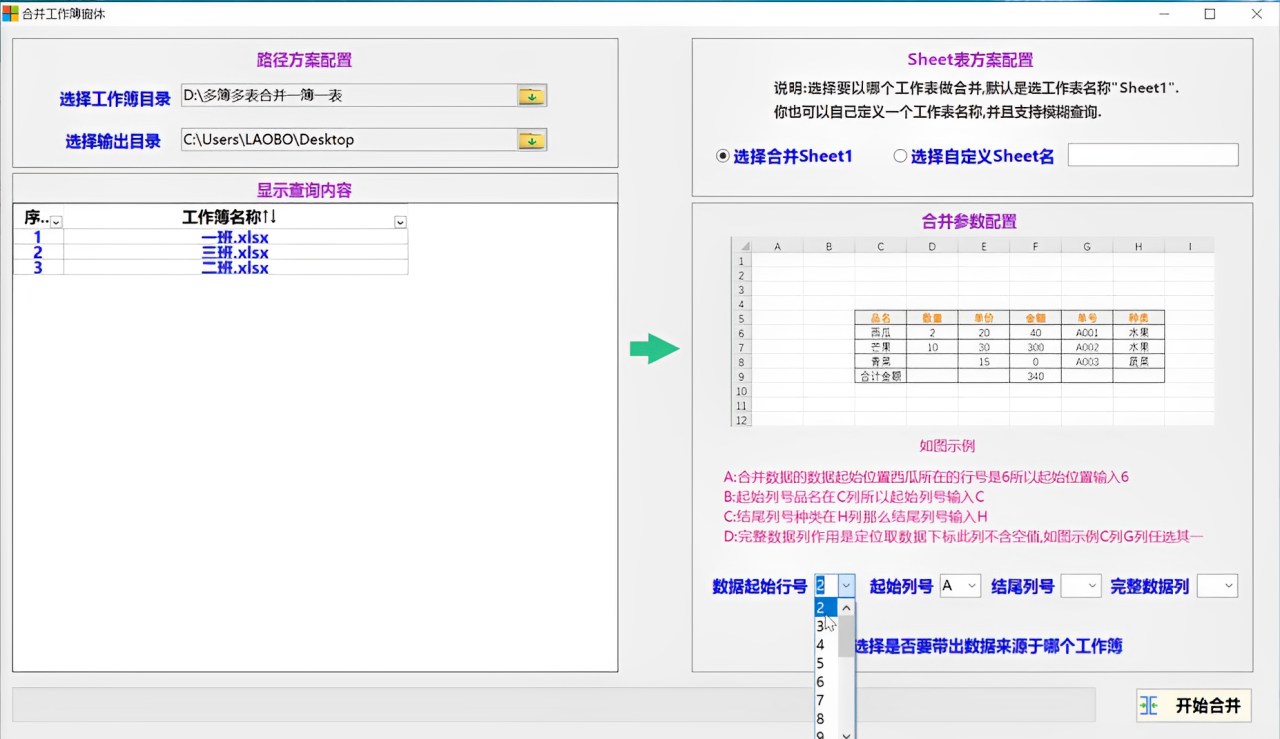Viewport: 1280px width, 739px height.
Task: Minimize the 合并工作簿窗体 window
Action: click(x=1165, y=14)
